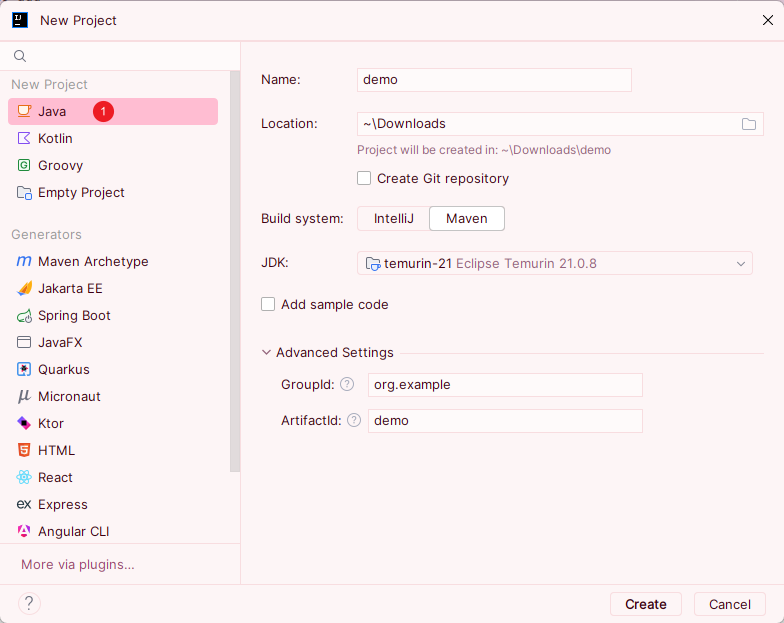The height and width of the screenshot is (623, 784).
Task: Click the JavaFX window icon
Action: [x=24, y=342]
